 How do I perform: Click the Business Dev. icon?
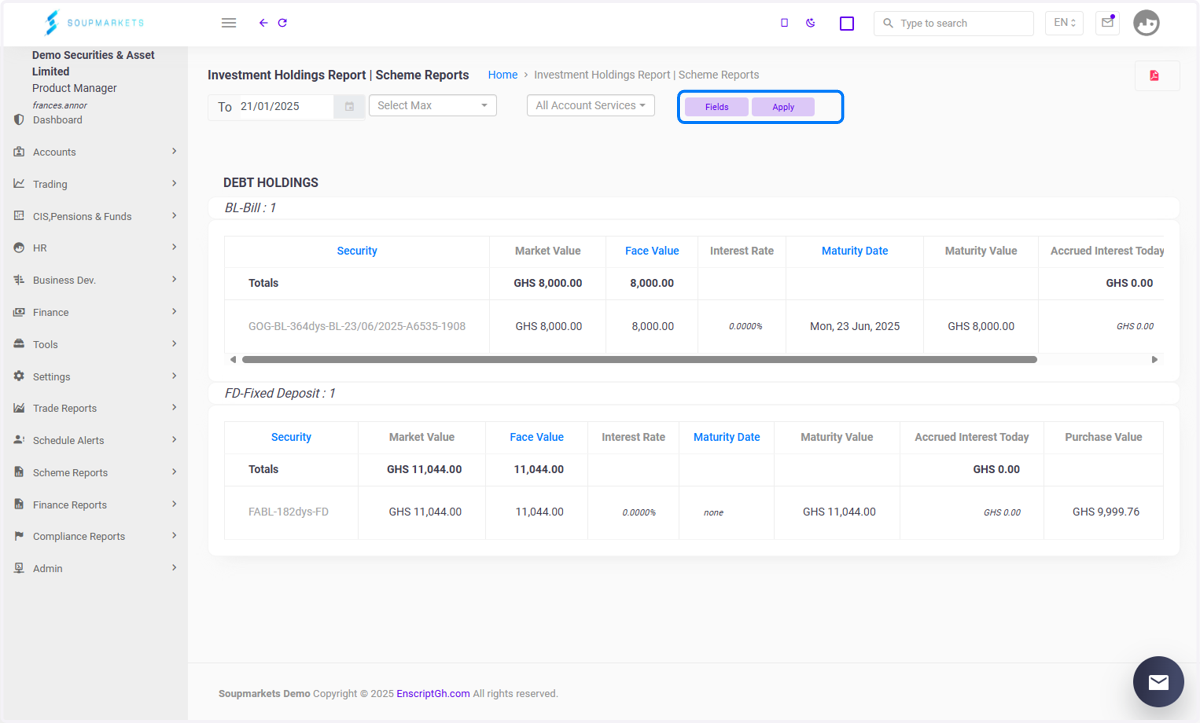tap(19, 280)
